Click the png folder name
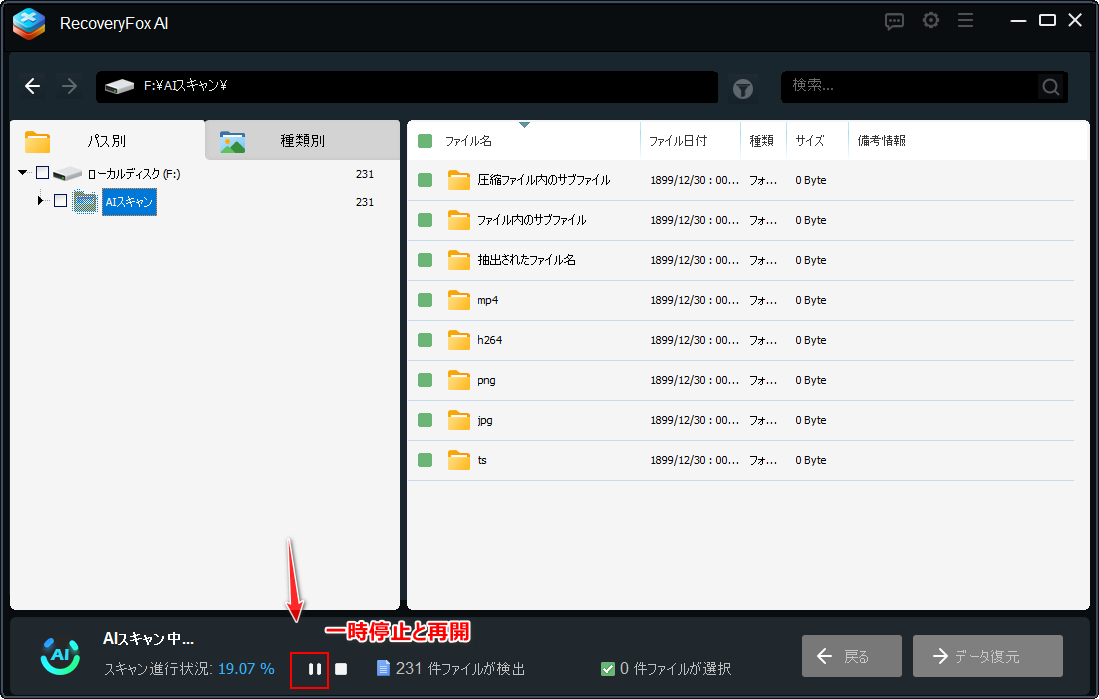Viewport: 1099px width, 699px height. 486,381
